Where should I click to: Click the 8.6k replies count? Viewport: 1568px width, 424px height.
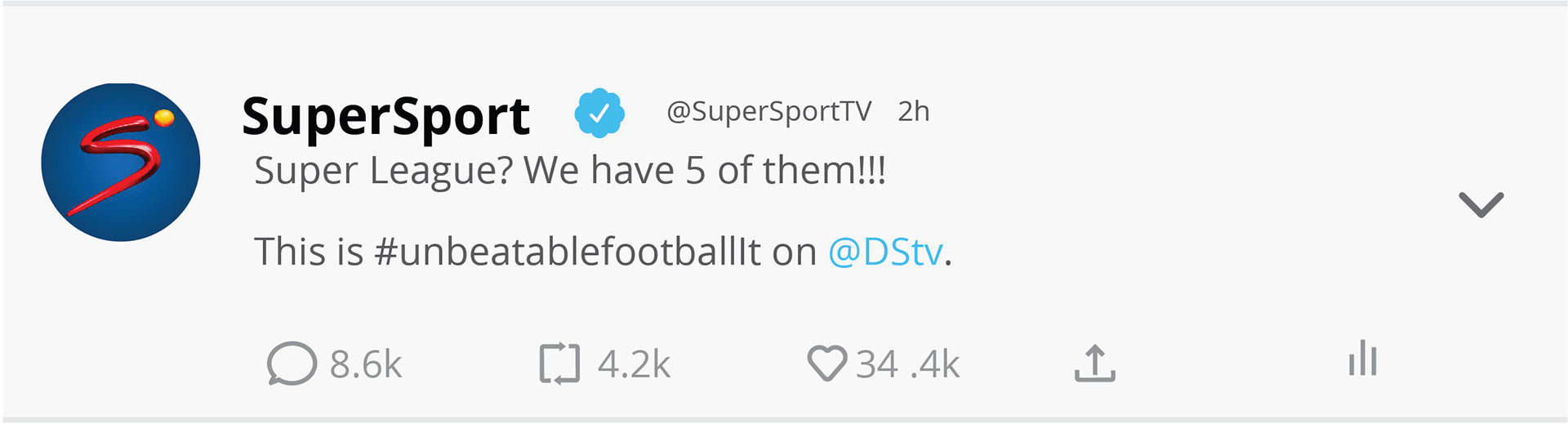(366, 364)
